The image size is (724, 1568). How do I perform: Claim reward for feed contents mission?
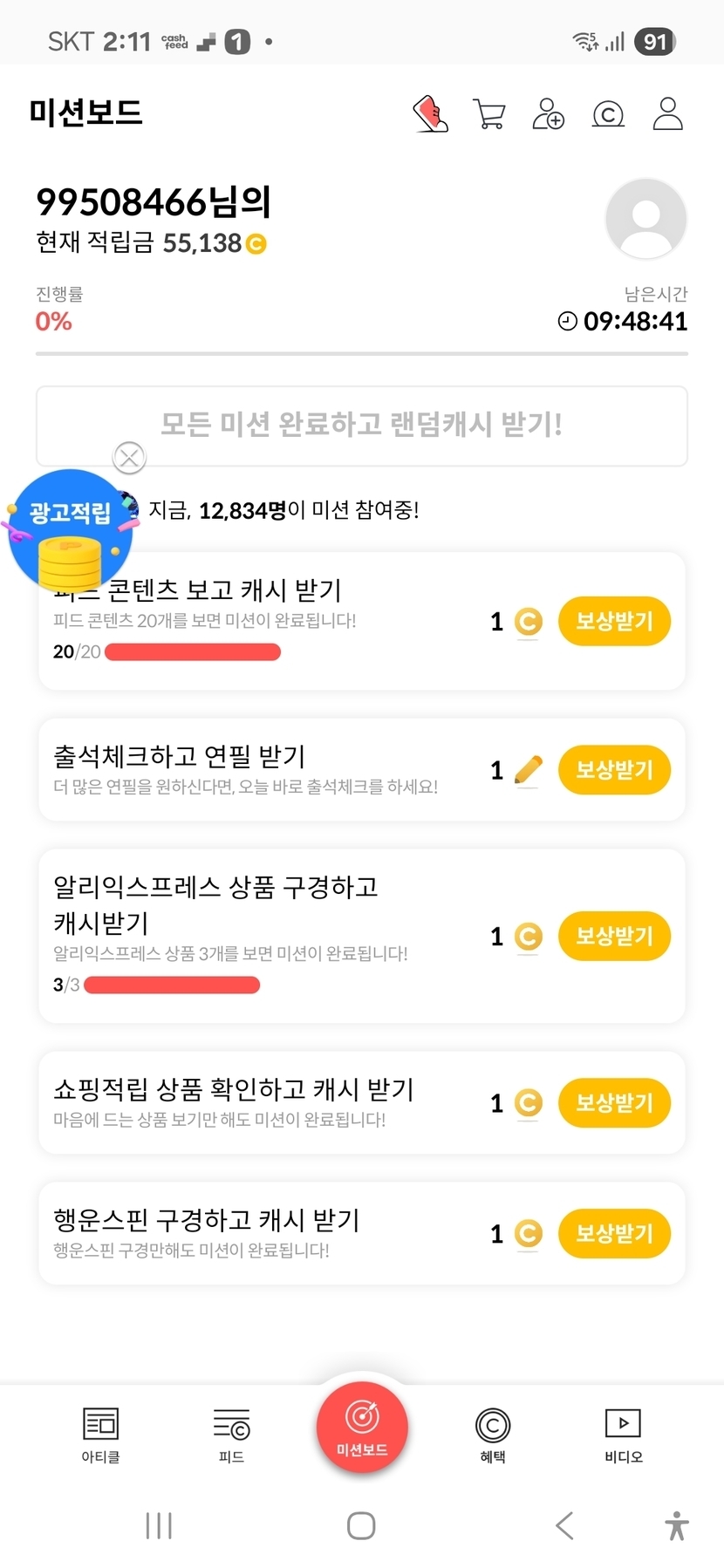[x=614, y=622]
